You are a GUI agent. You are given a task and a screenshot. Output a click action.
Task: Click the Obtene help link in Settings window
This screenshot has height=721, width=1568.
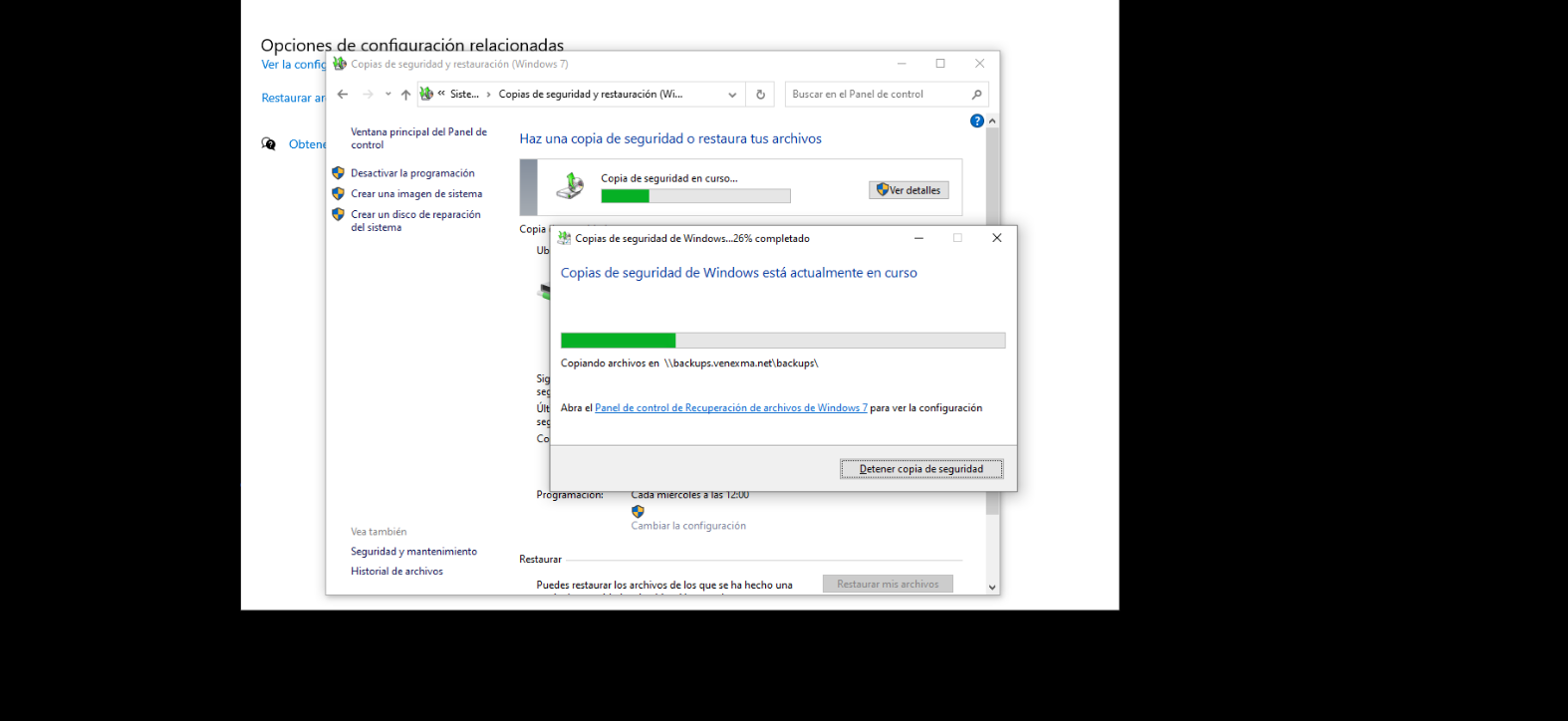click(307, 144)
